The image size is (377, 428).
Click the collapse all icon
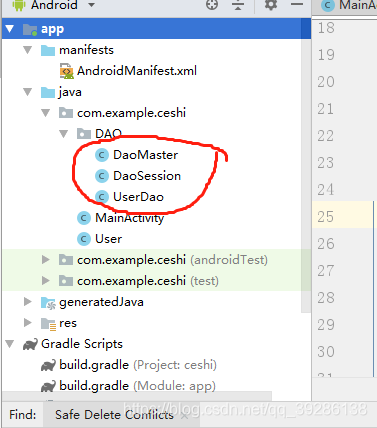point(238,5)
